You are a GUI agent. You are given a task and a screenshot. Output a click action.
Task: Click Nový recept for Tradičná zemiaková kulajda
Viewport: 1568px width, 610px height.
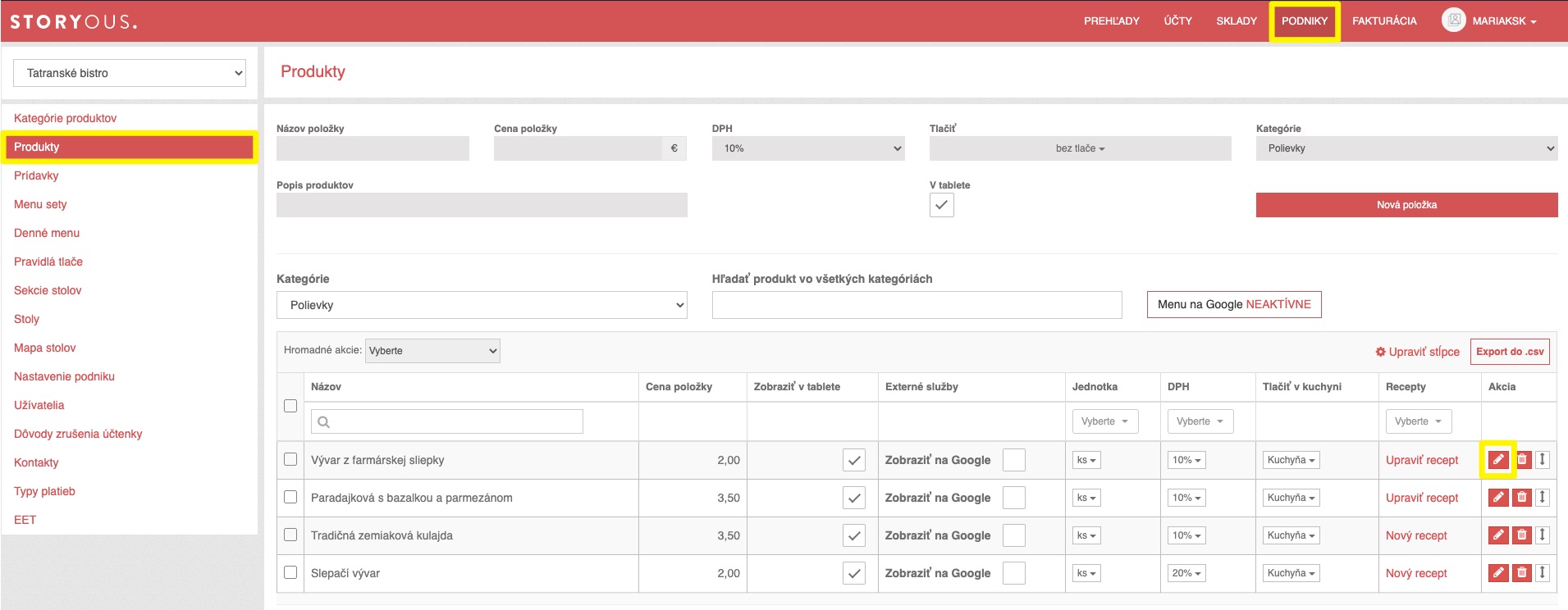click(x=1416, y=535)
